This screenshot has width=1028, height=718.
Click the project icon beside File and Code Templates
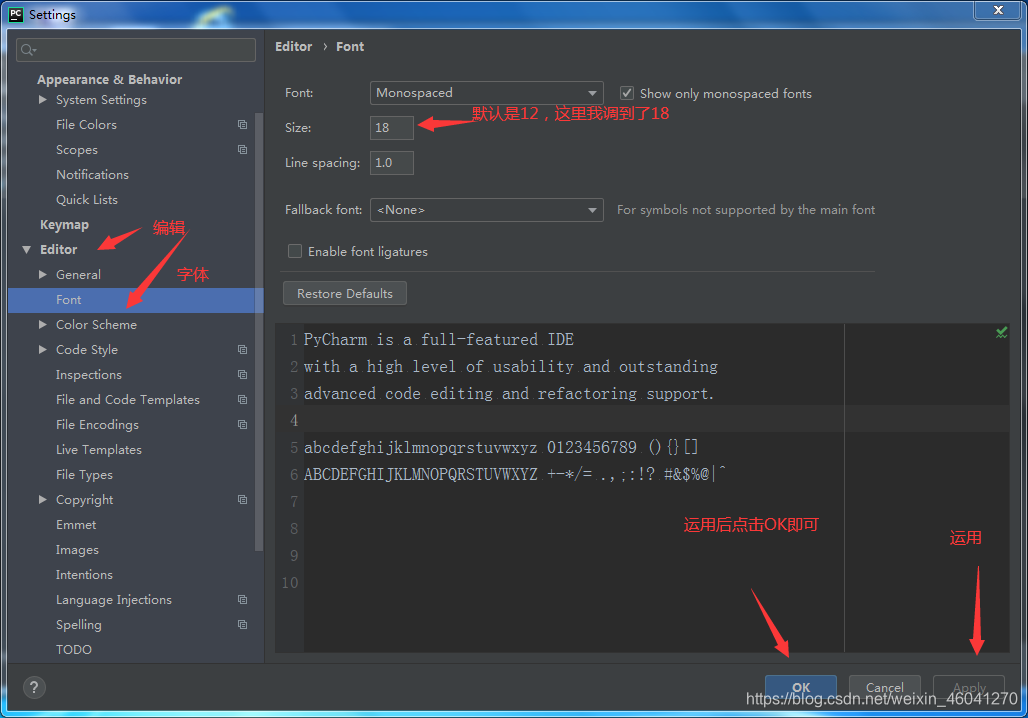[x=243, y=399]
